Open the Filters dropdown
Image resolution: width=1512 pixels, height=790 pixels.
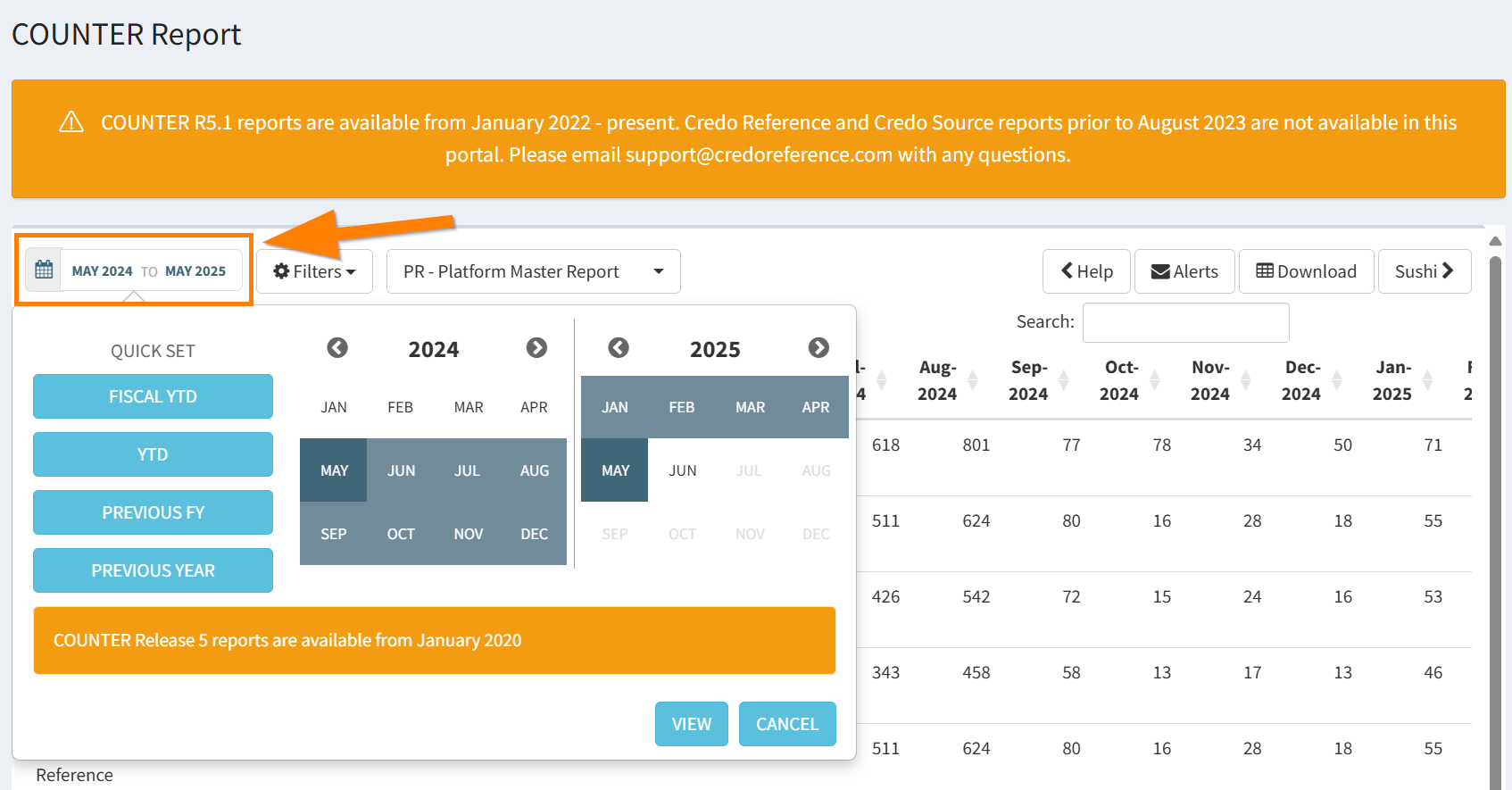click(x=314, y=271)
